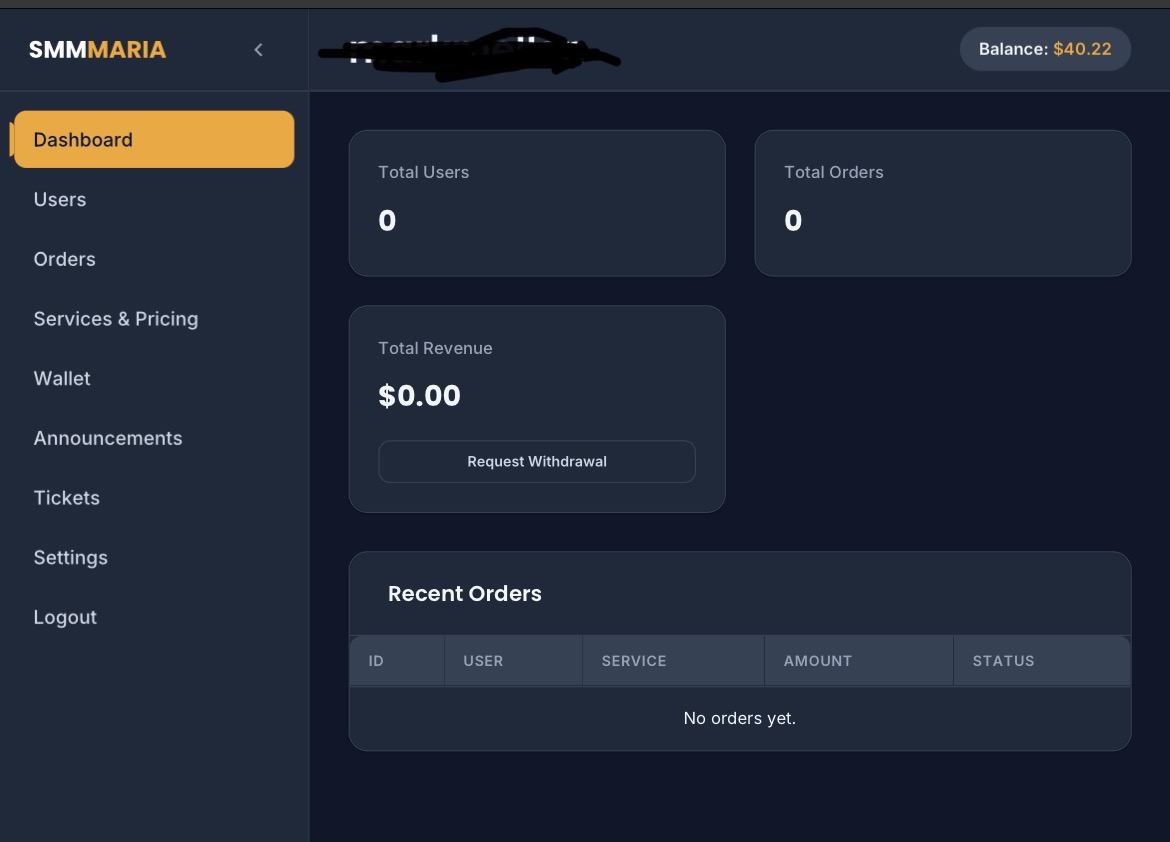This screenshot has height=842, width=1170.
Task: Open the Wallet page
Action: point(62,378)
